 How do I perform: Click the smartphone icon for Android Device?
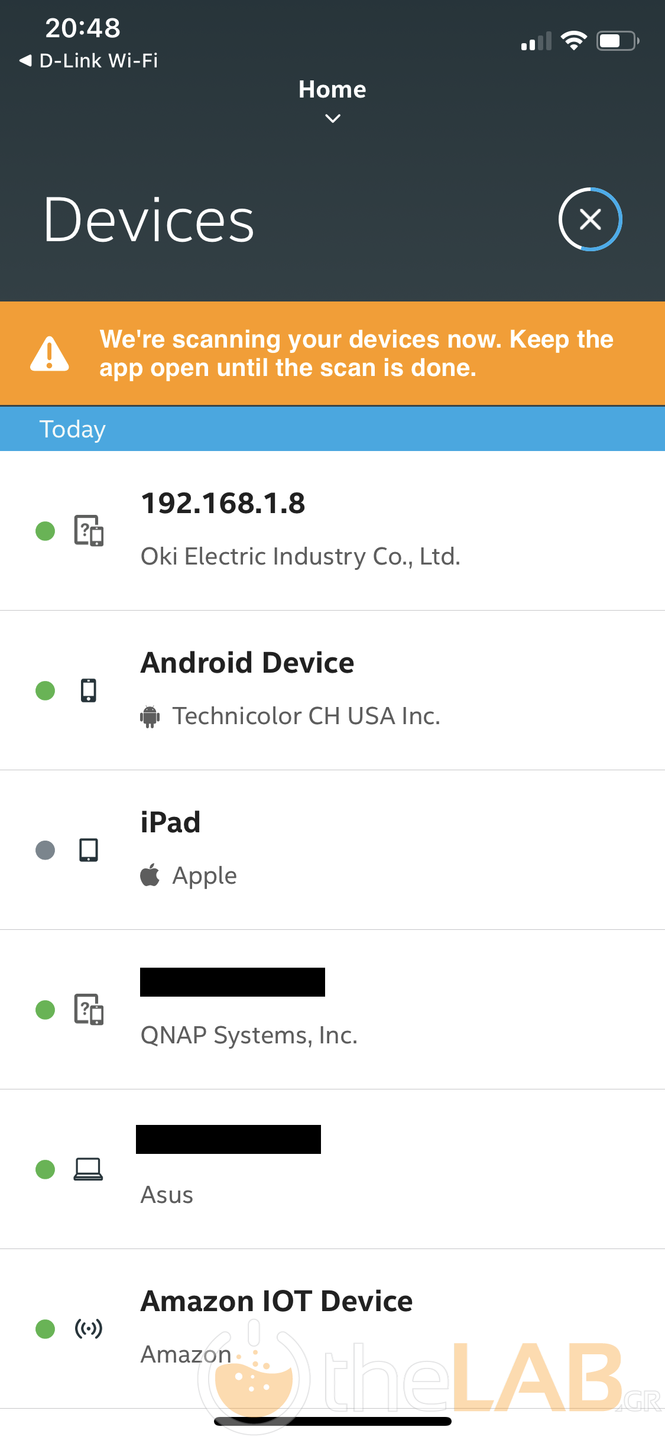(88, 690)
